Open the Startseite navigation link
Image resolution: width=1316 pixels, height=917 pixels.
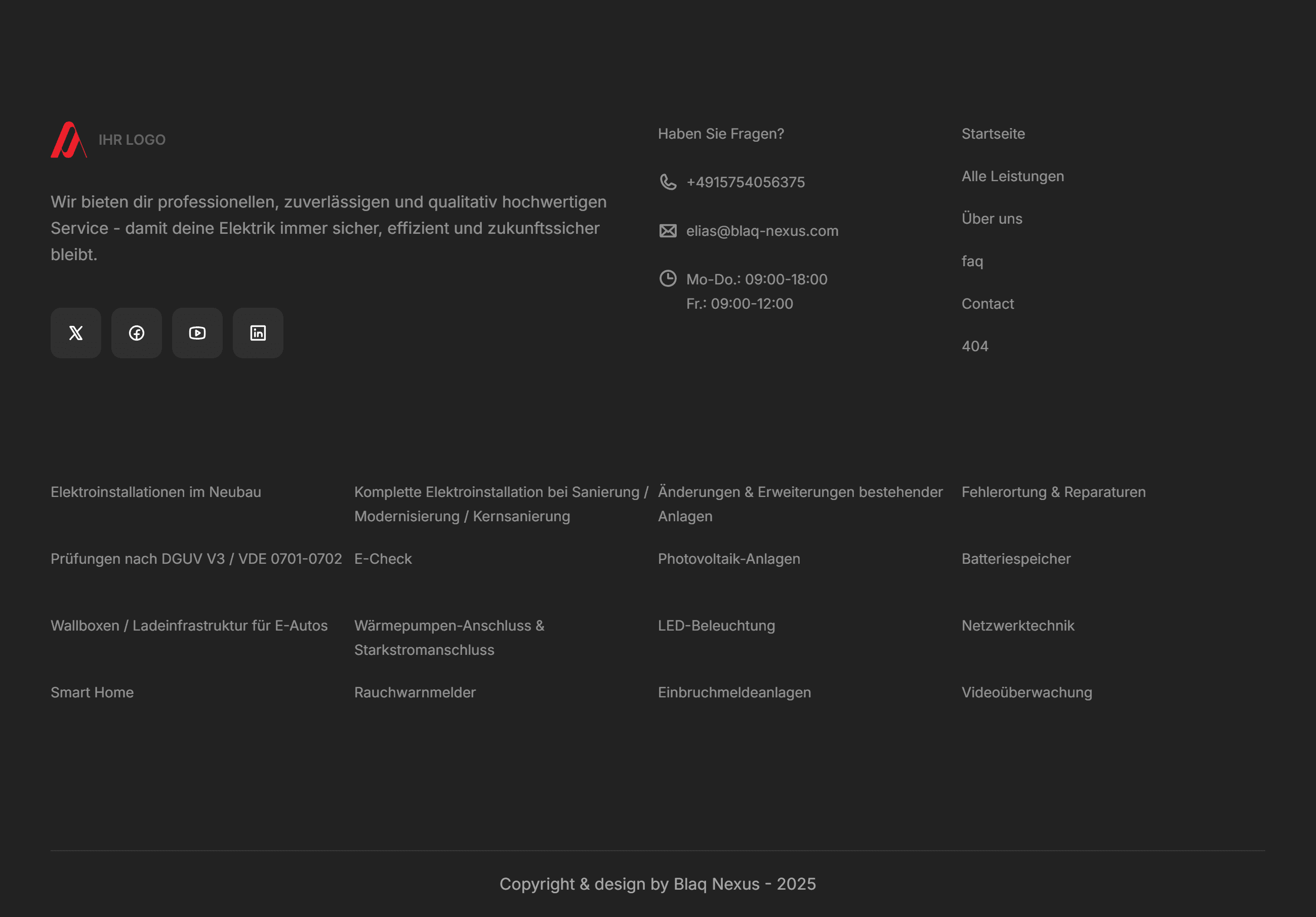point(993,134)
